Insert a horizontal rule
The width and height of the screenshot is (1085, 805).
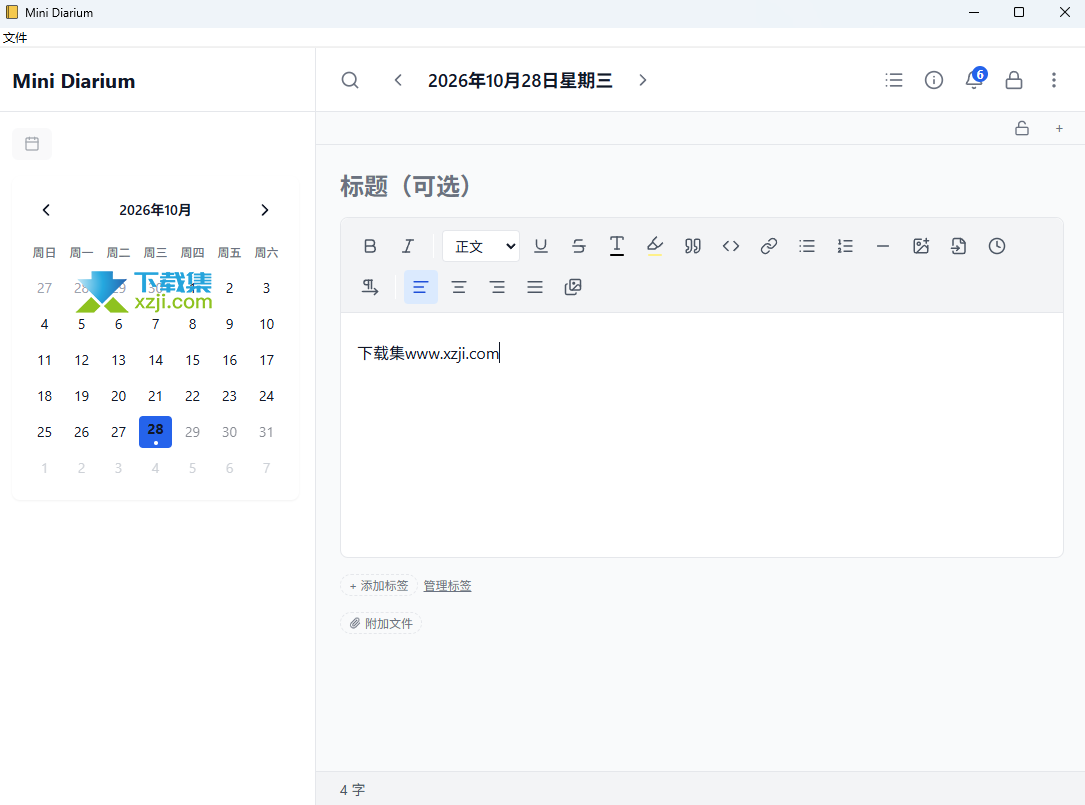pos(883,246)
